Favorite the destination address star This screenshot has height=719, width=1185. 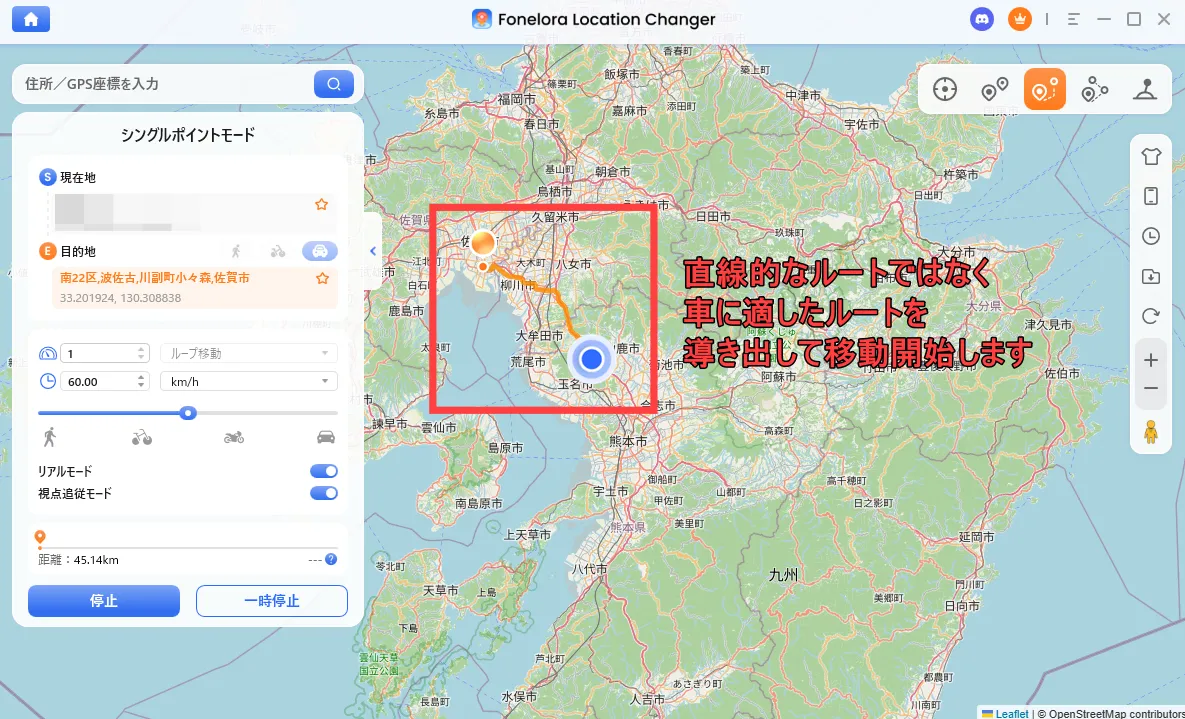click(x=322, y=278)
